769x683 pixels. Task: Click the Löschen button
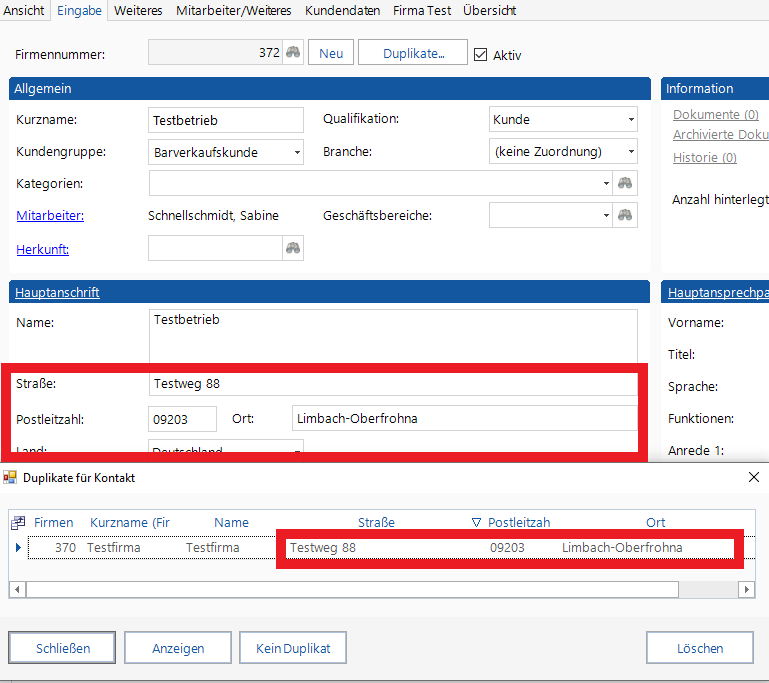(699, 648)
